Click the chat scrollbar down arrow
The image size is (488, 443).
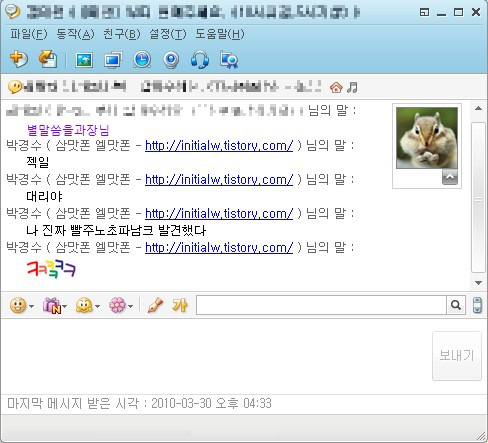coord(478,283)
